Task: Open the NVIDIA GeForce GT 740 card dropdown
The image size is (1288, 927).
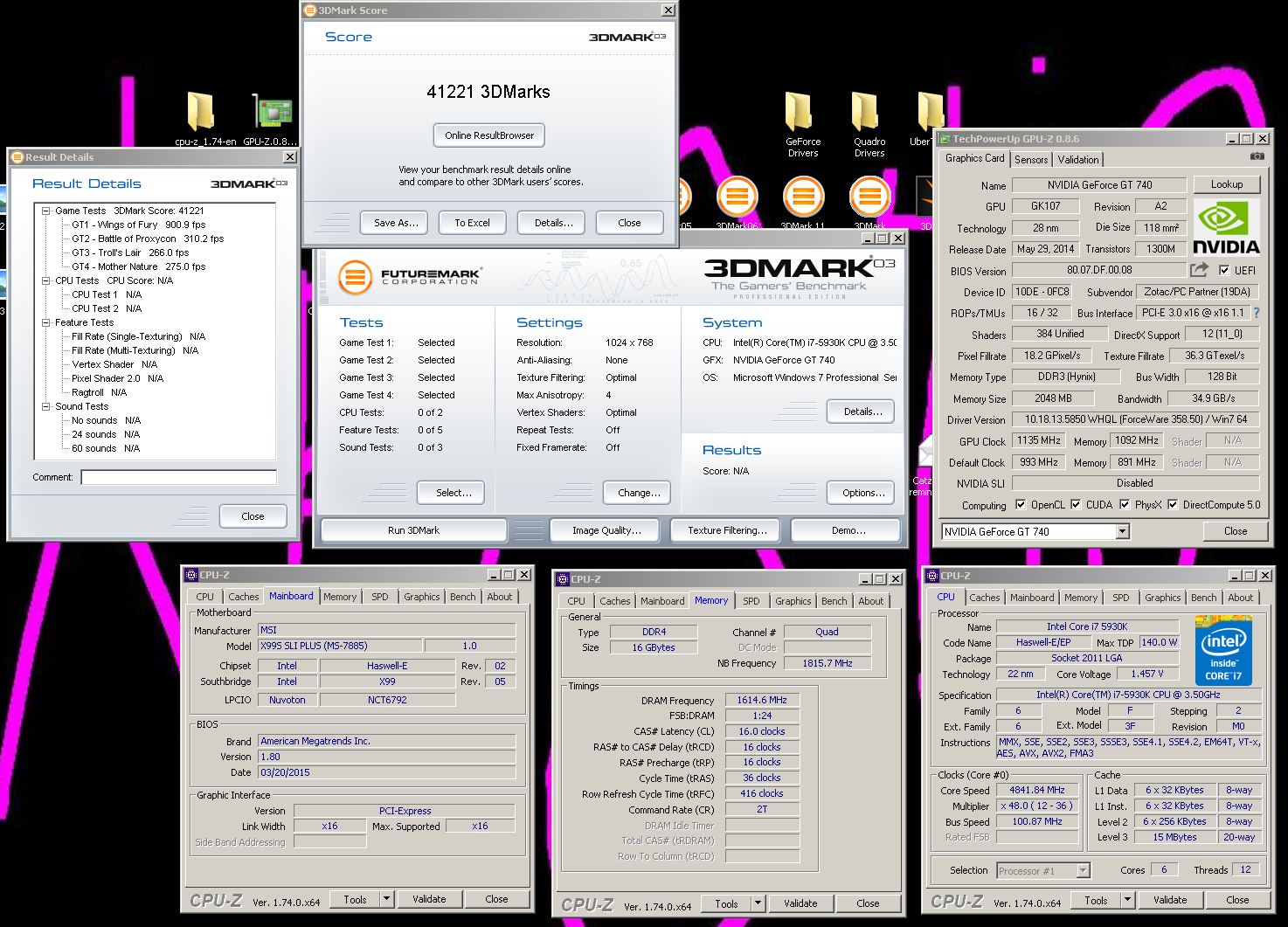Action: (1123, 531)
